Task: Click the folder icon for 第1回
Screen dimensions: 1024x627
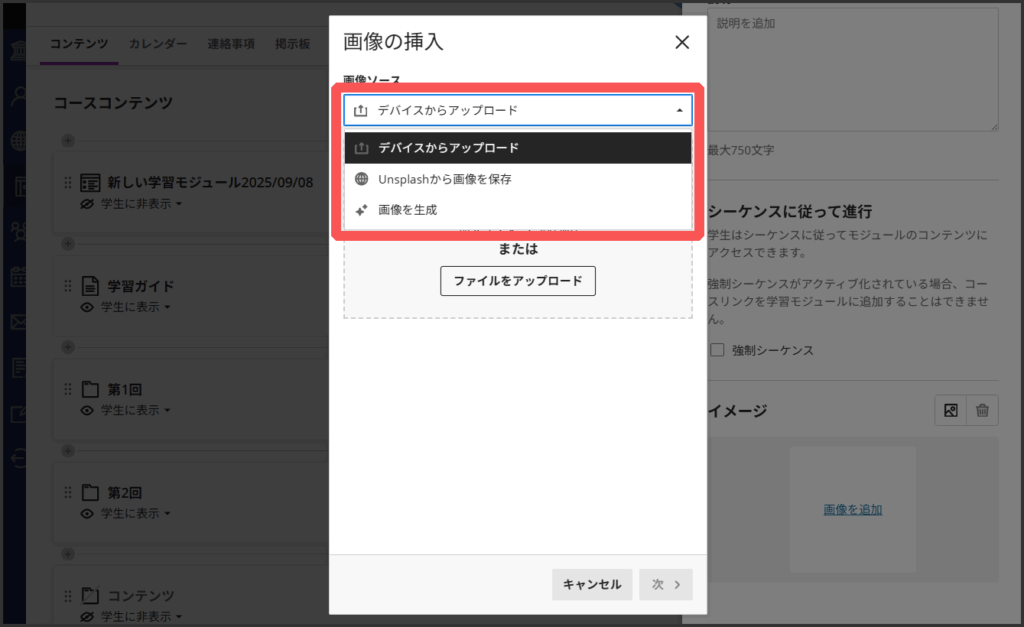Action: [x=90, y=389]
